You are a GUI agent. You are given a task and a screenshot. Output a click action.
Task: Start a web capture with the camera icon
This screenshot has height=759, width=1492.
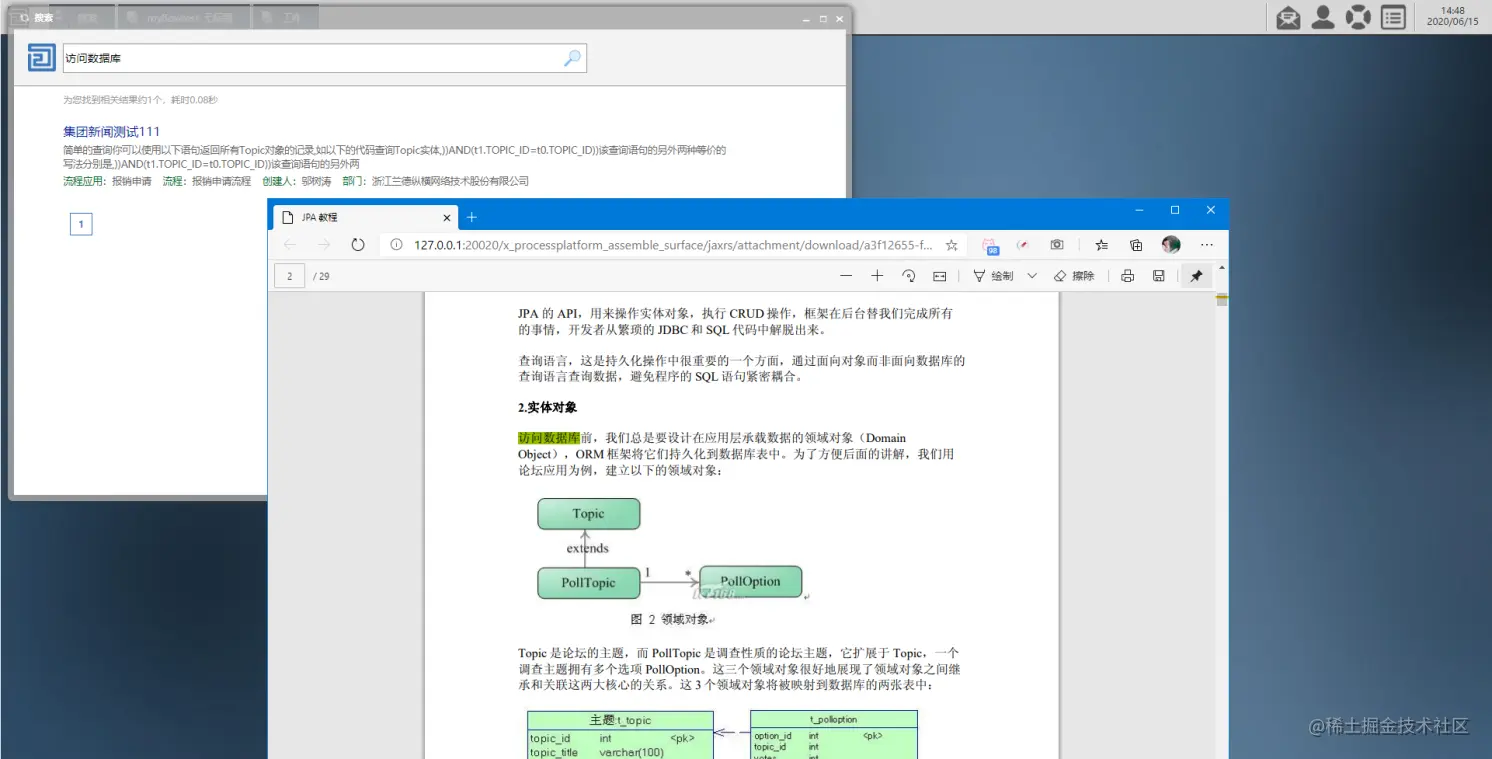coord(1057,244)
